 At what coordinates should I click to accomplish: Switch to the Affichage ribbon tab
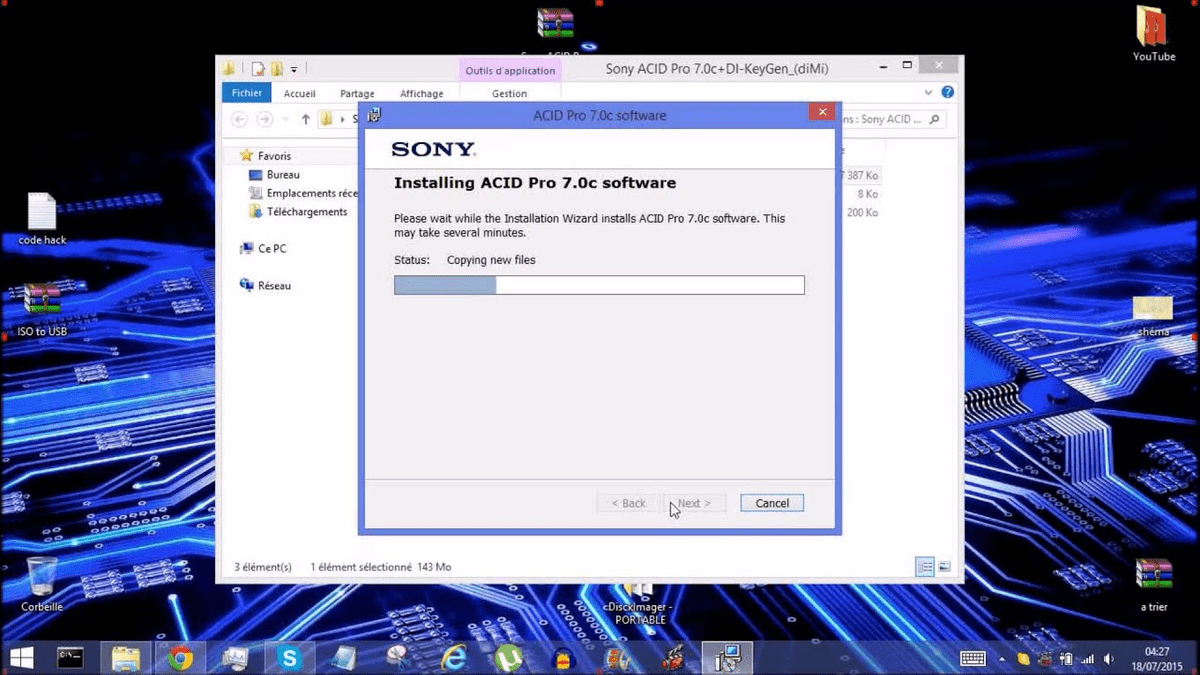[421, 93]
